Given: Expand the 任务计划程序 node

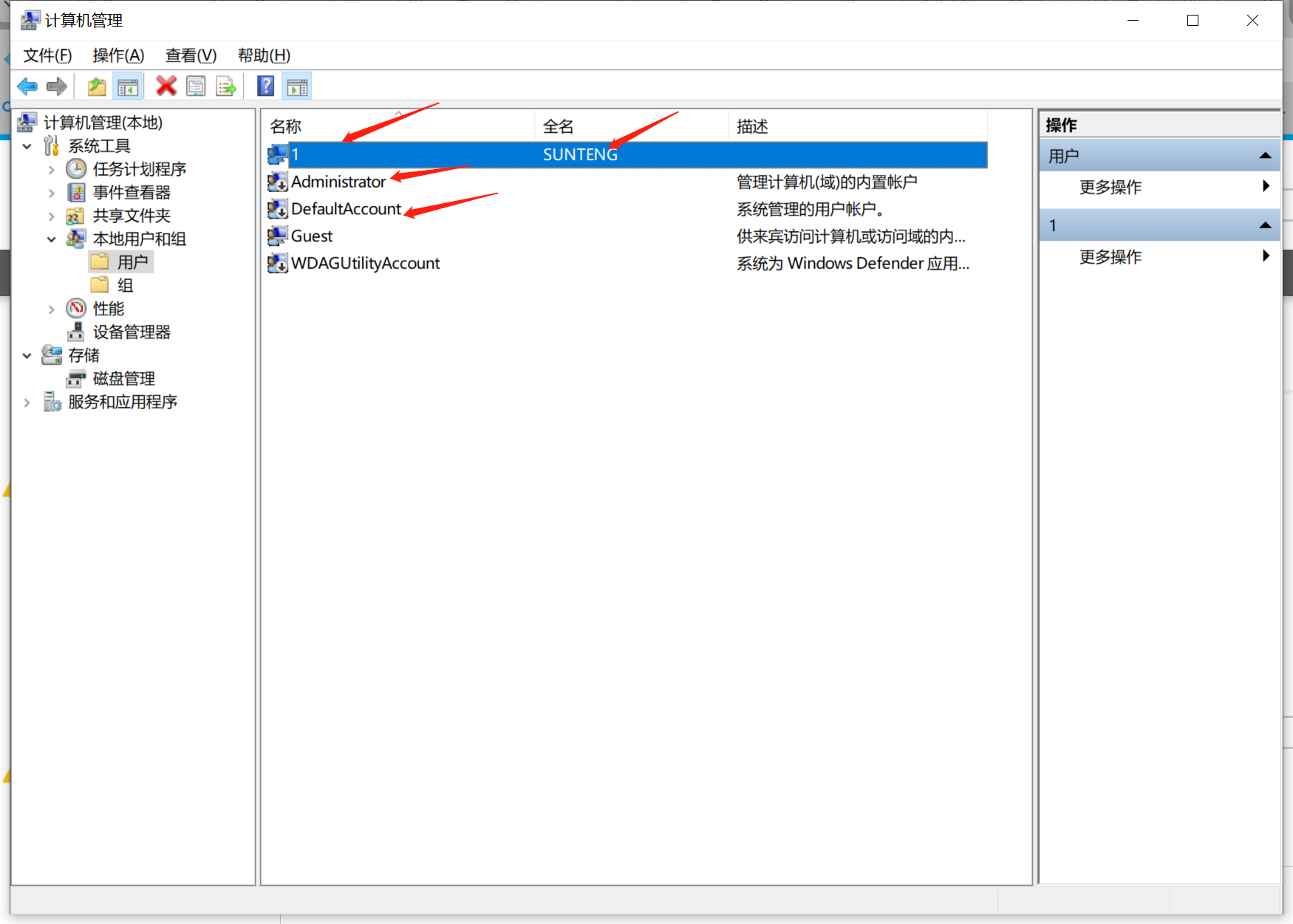Looking at the screenshot, I should (51, 170).
